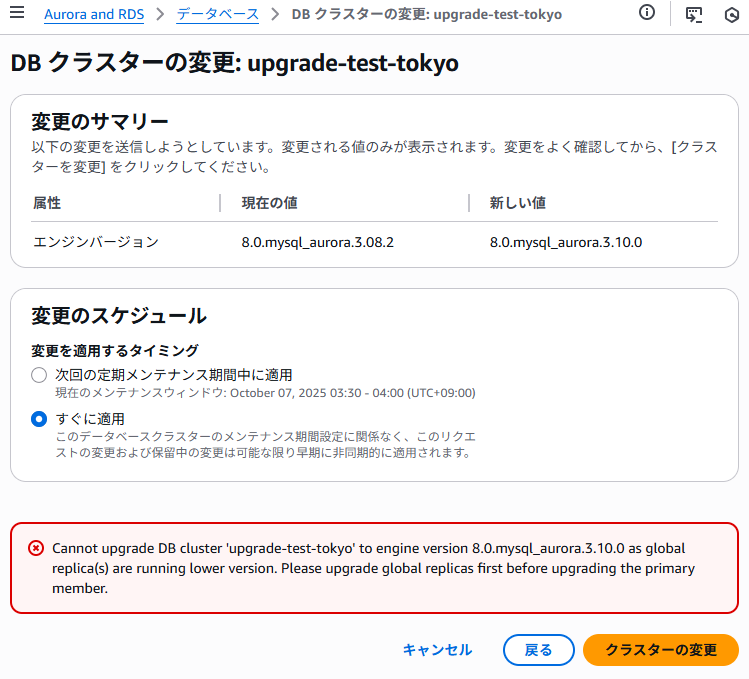Click the hexagon settings icon in the header
Image resolution: width=749 pixels, height=679 pixels.
731,15
